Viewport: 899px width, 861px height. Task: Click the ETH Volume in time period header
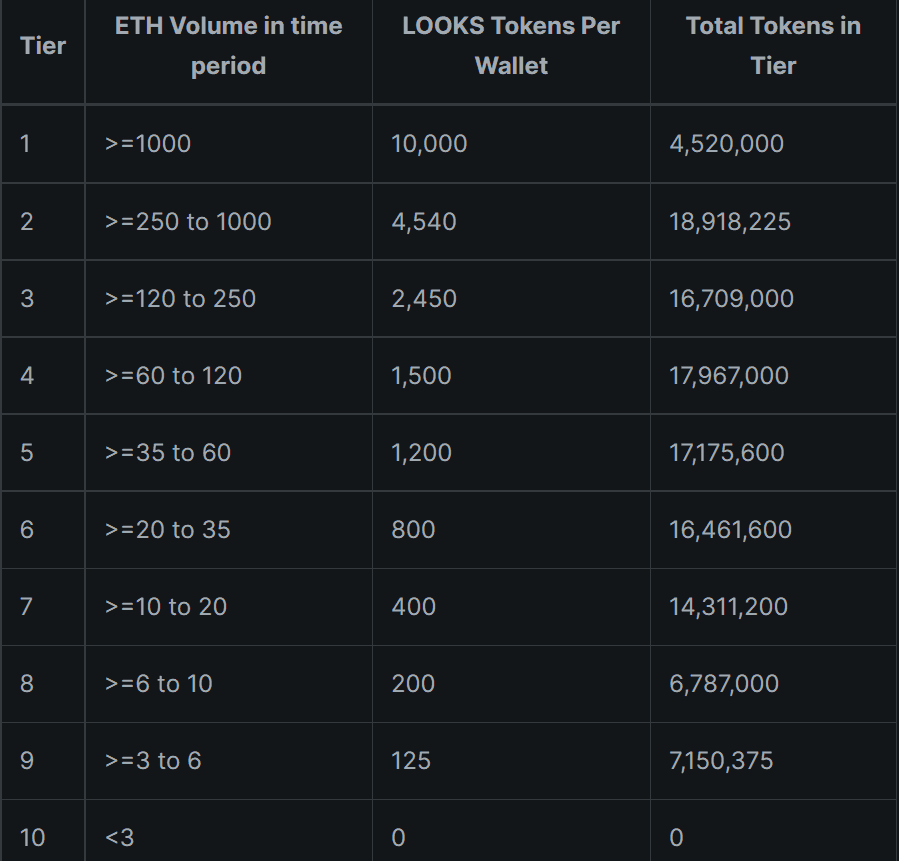[x=229, y=46]
